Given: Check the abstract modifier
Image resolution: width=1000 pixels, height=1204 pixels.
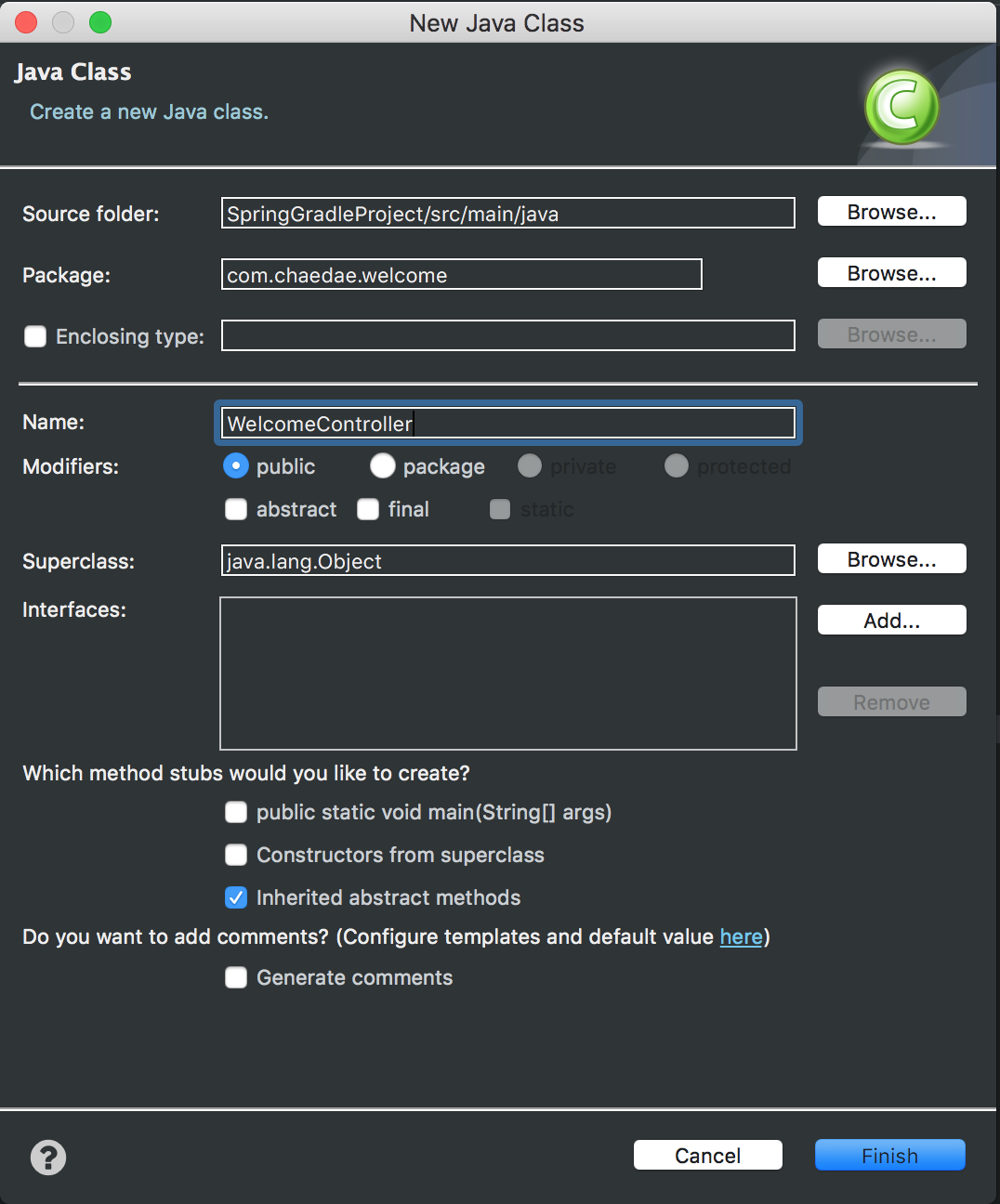Looking at the screenshot, I should [x=236, y=509].
